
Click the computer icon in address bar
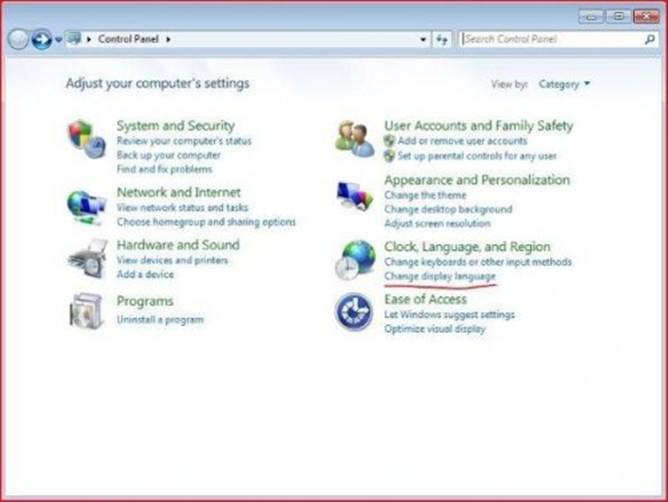point(74,39)
